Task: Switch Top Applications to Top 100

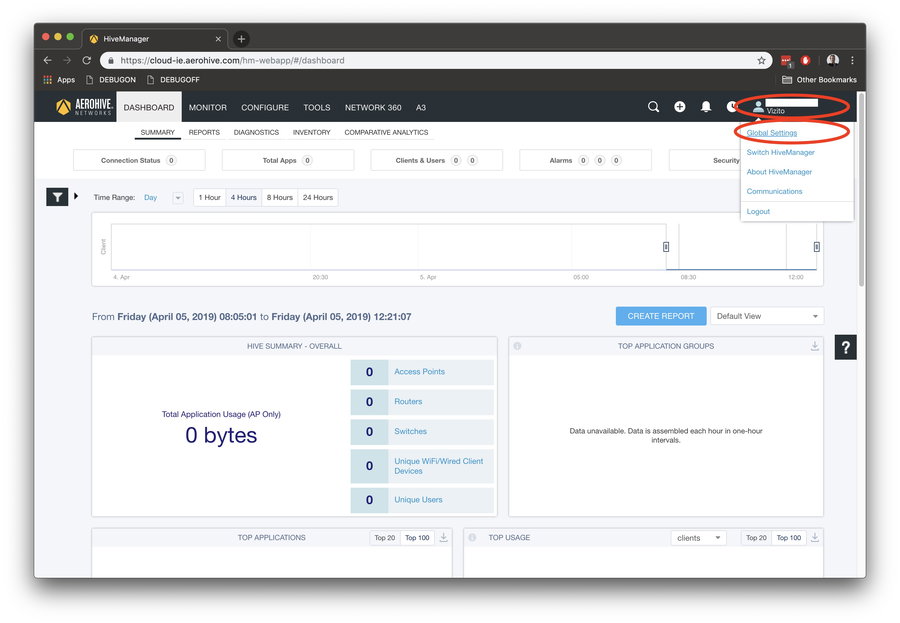Action: click(417, 538)
